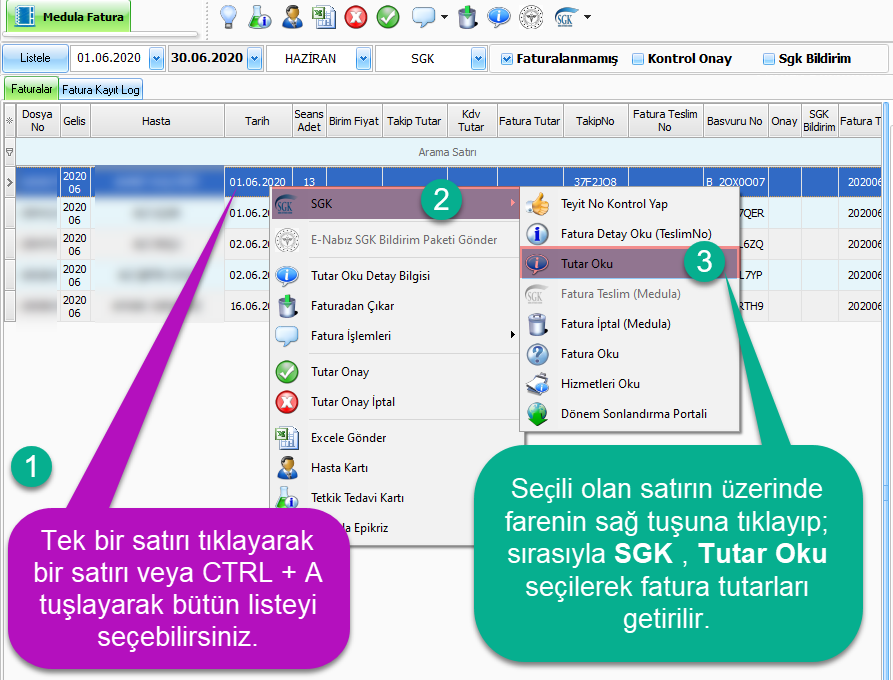The image size is (893, 680).
Task: Click the Arama Satırı search row
Action: (448, 152)
